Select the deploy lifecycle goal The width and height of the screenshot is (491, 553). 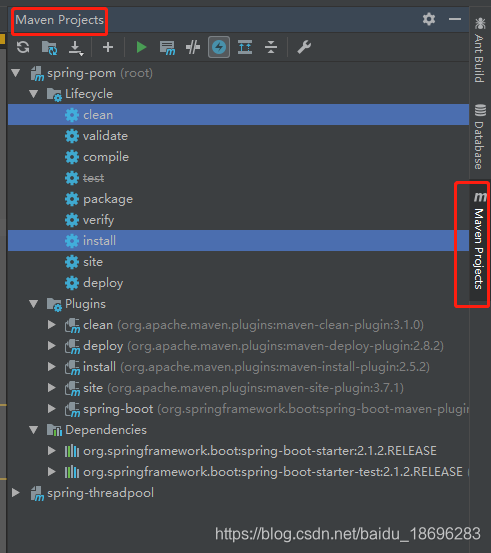pyautogui.click(x=238, y=282)
